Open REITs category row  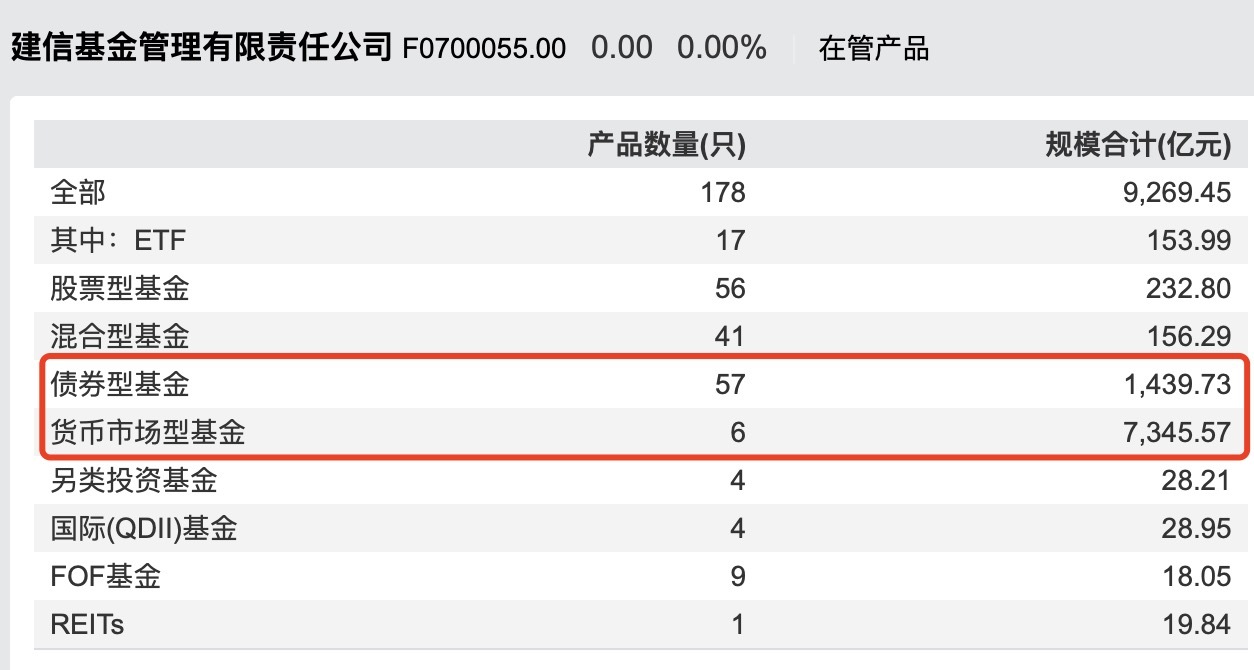point(640,625)
